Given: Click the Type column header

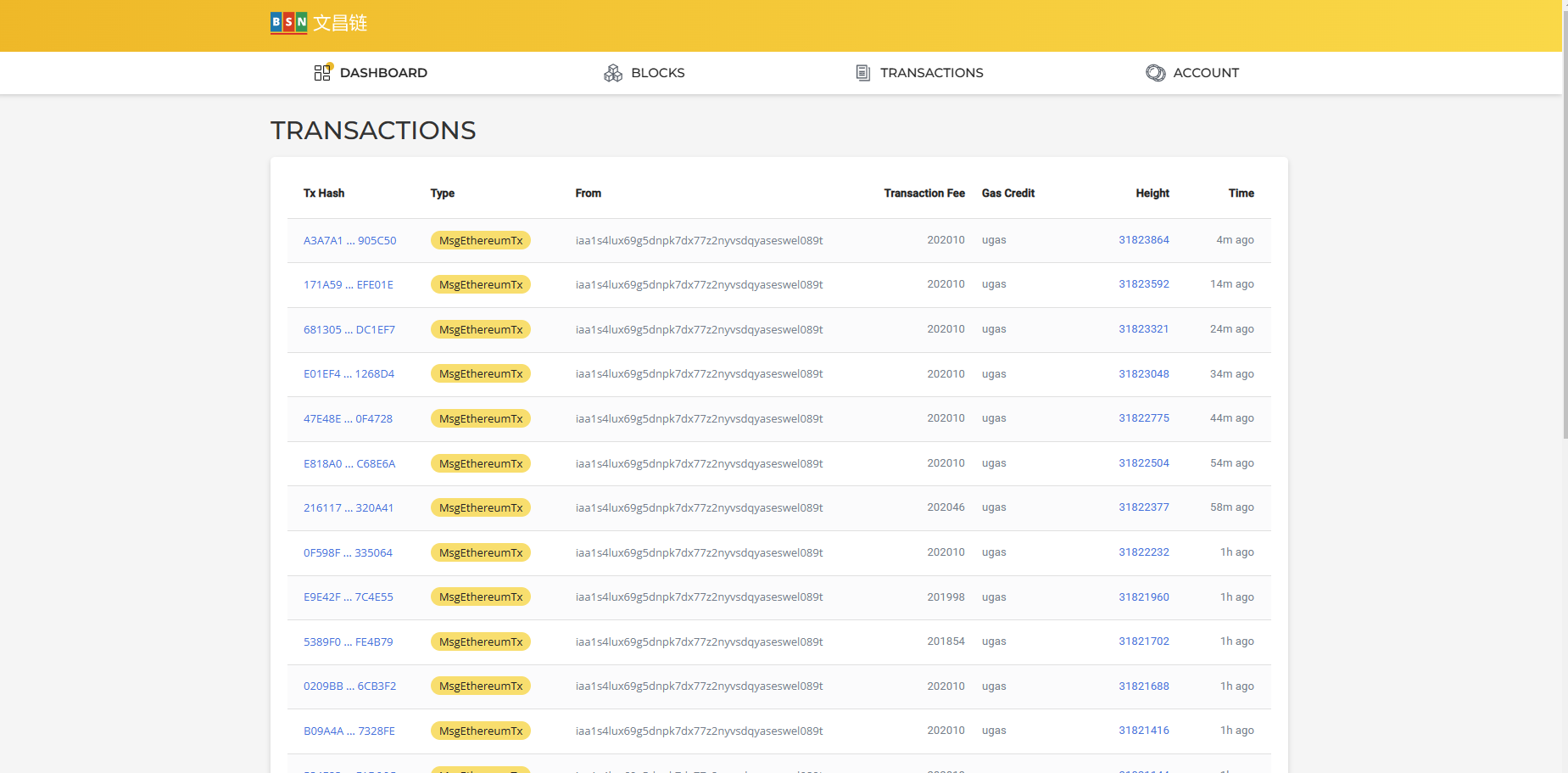Looking at the screenshot, I should coord(443,193).
